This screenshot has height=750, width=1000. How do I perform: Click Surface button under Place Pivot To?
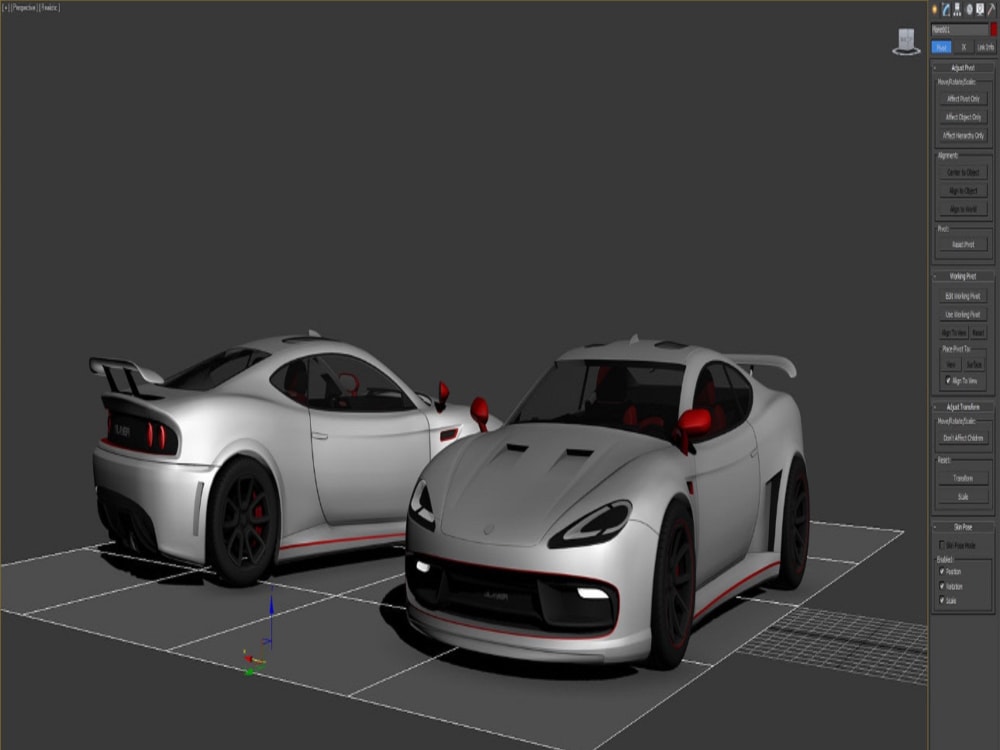(x=974, y=365)
